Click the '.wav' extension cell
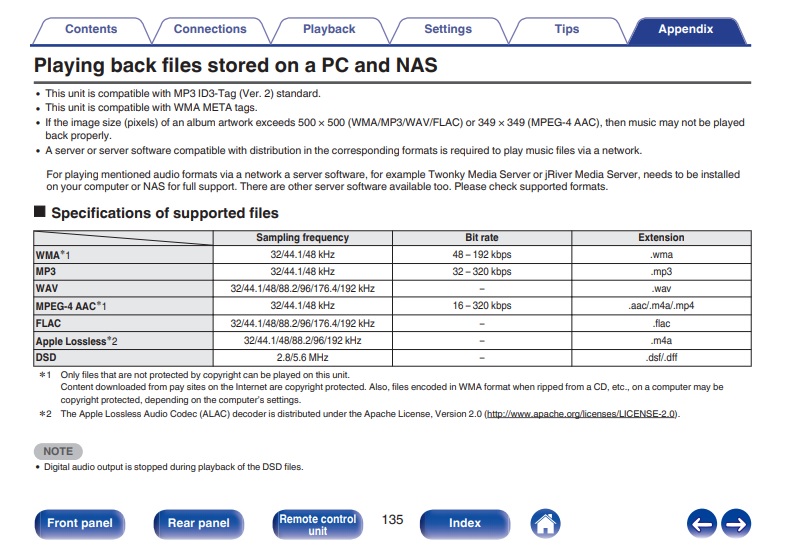787x551 pixels. 661,289
